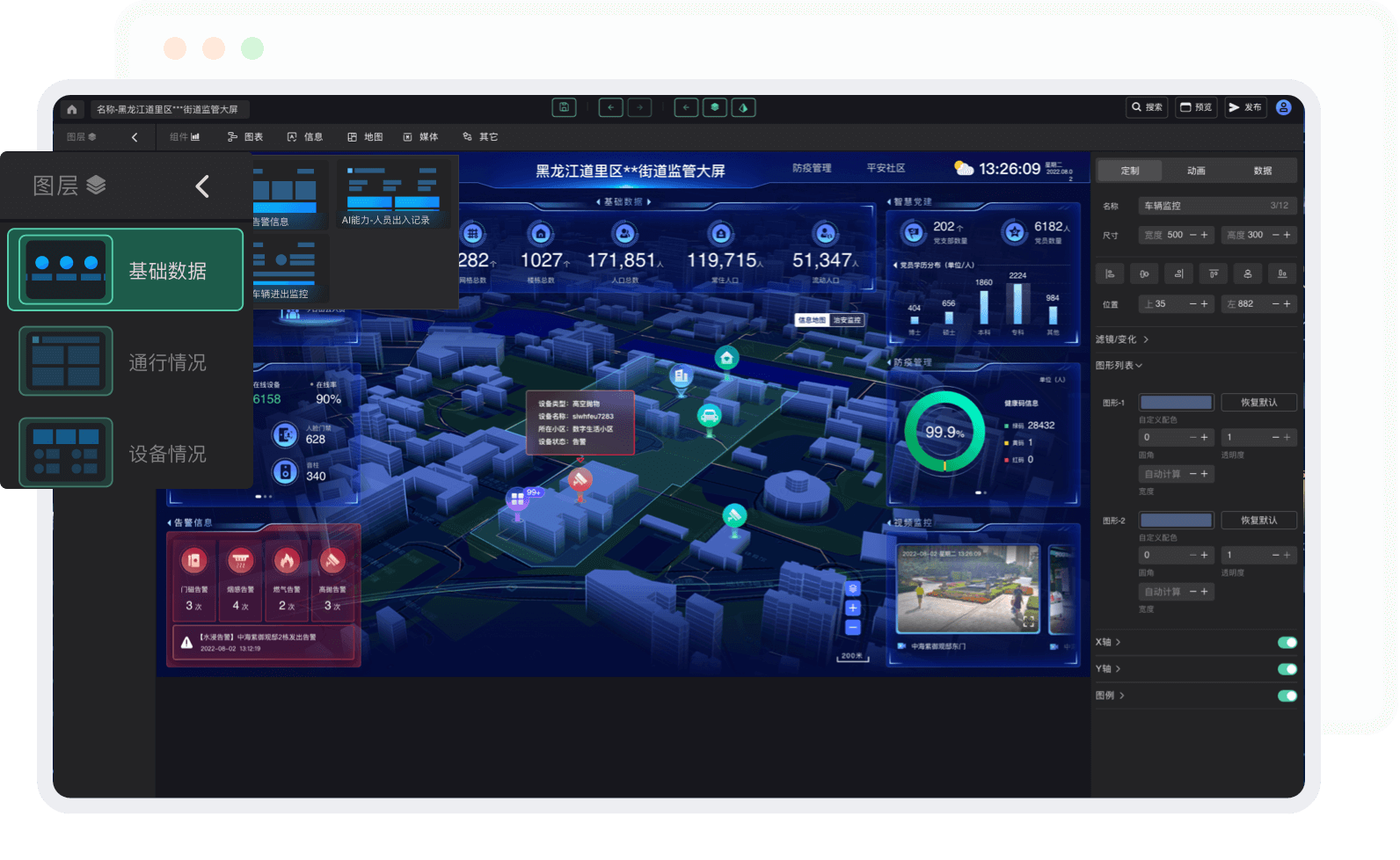Expand the X轴 settings
This screenshot has height=860, width=1400.
click(1107, 643)
